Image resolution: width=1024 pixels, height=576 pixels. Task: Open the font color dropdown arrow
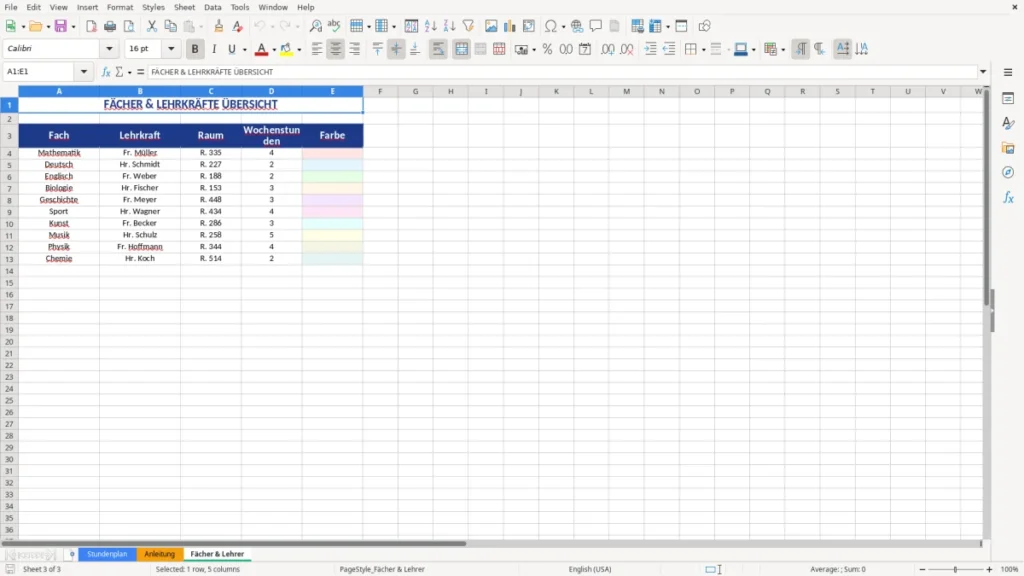click(274, 50)
